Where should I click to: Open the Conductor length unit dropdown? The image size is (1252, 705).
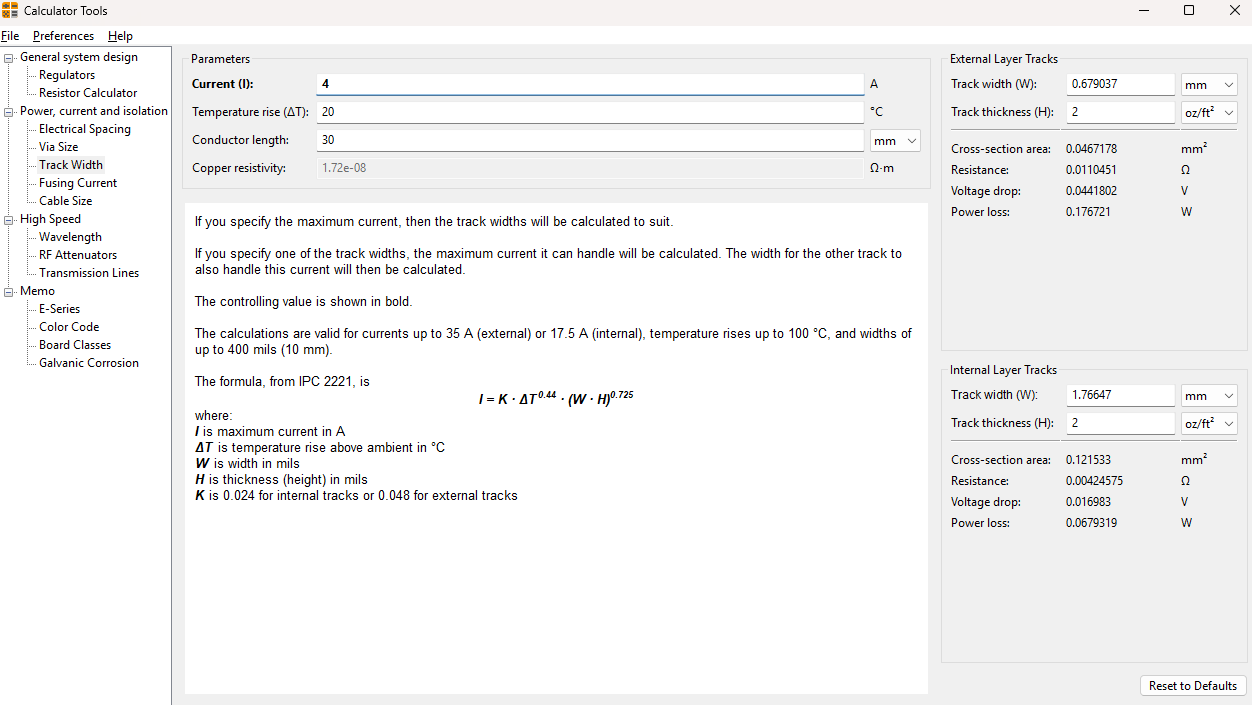895,141
